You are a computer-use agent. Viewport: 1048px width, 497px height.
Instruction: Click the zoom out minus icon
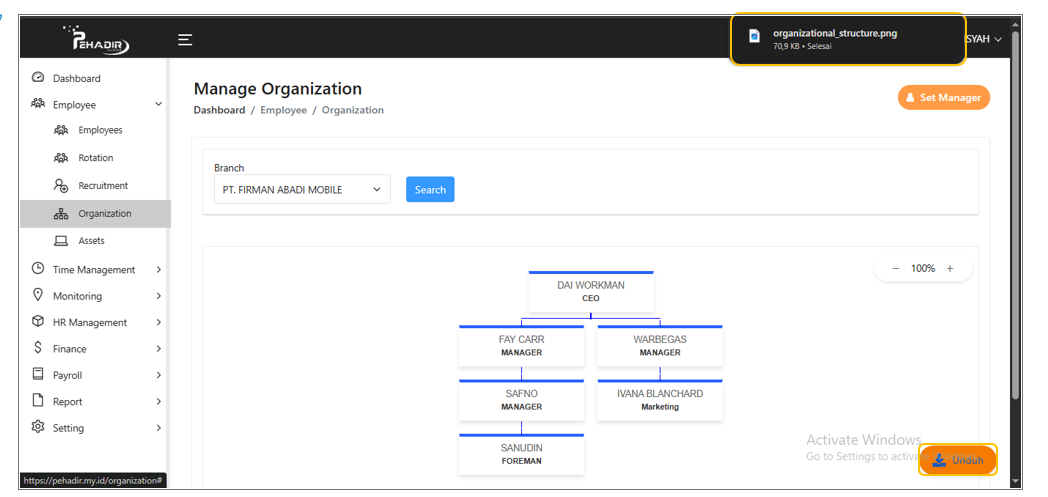pyautogui.click(x=895, y=269)
